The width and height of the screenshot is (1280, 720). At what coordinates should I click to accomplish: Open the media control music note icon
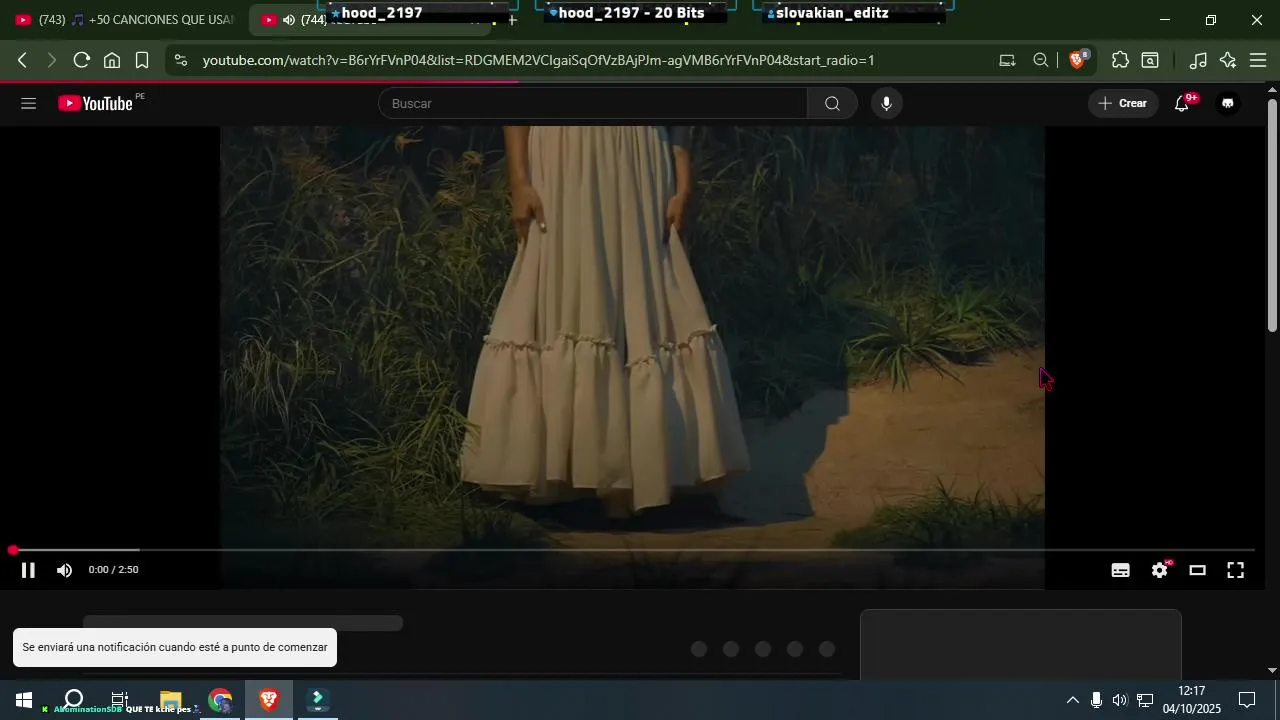tap(1198, 60)
